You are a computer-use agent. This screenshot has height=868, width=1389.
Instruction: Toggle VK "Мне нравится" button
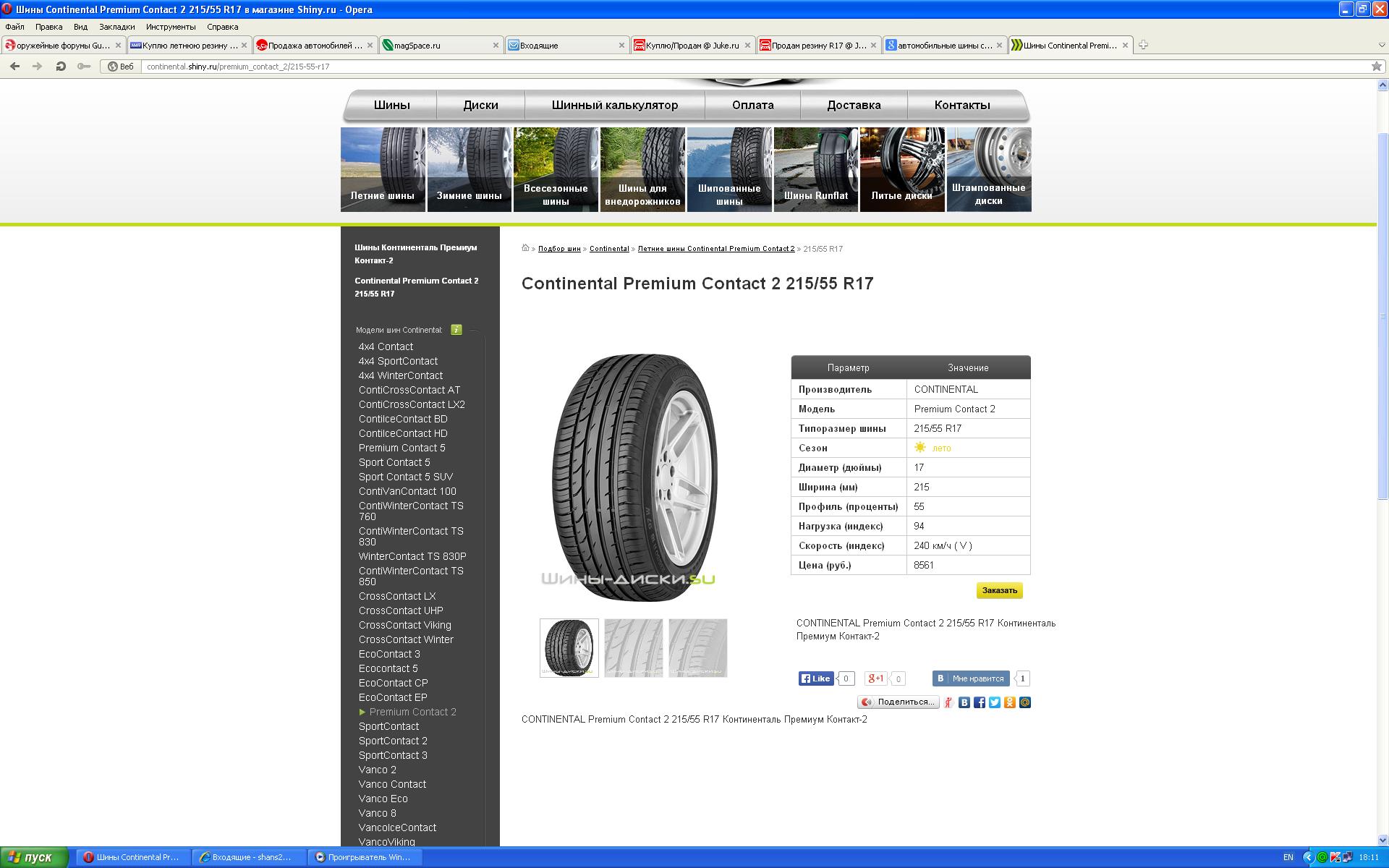971,678
